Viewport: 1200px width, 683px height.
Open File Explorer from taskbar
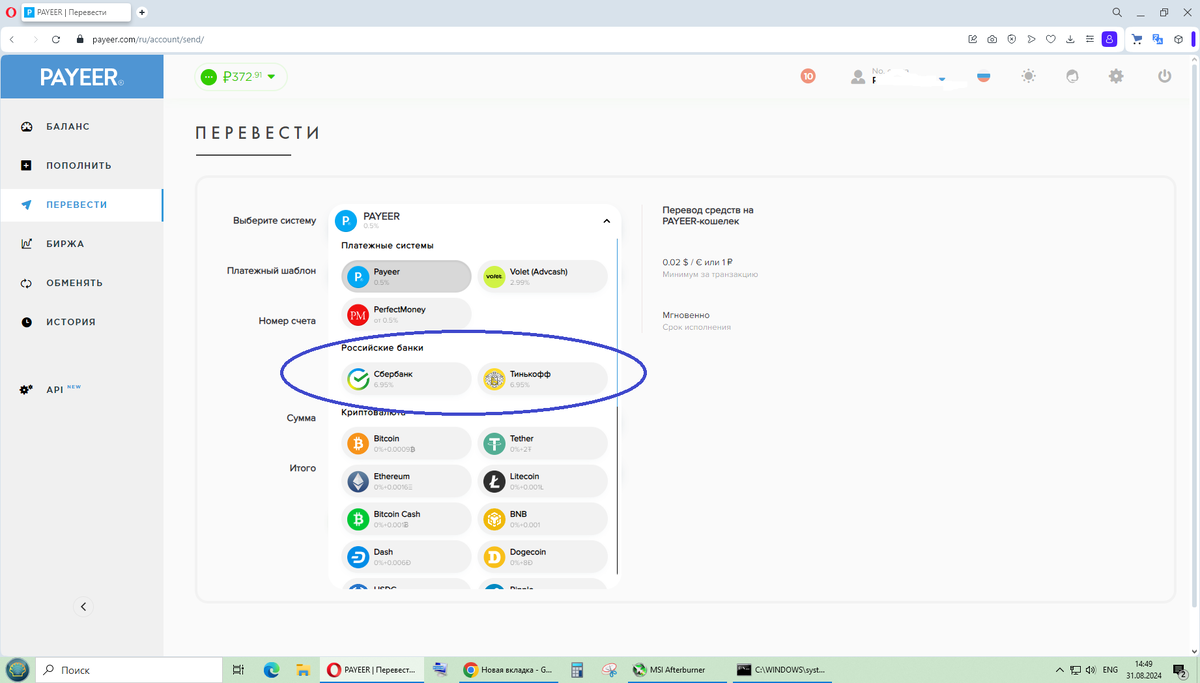302,670
